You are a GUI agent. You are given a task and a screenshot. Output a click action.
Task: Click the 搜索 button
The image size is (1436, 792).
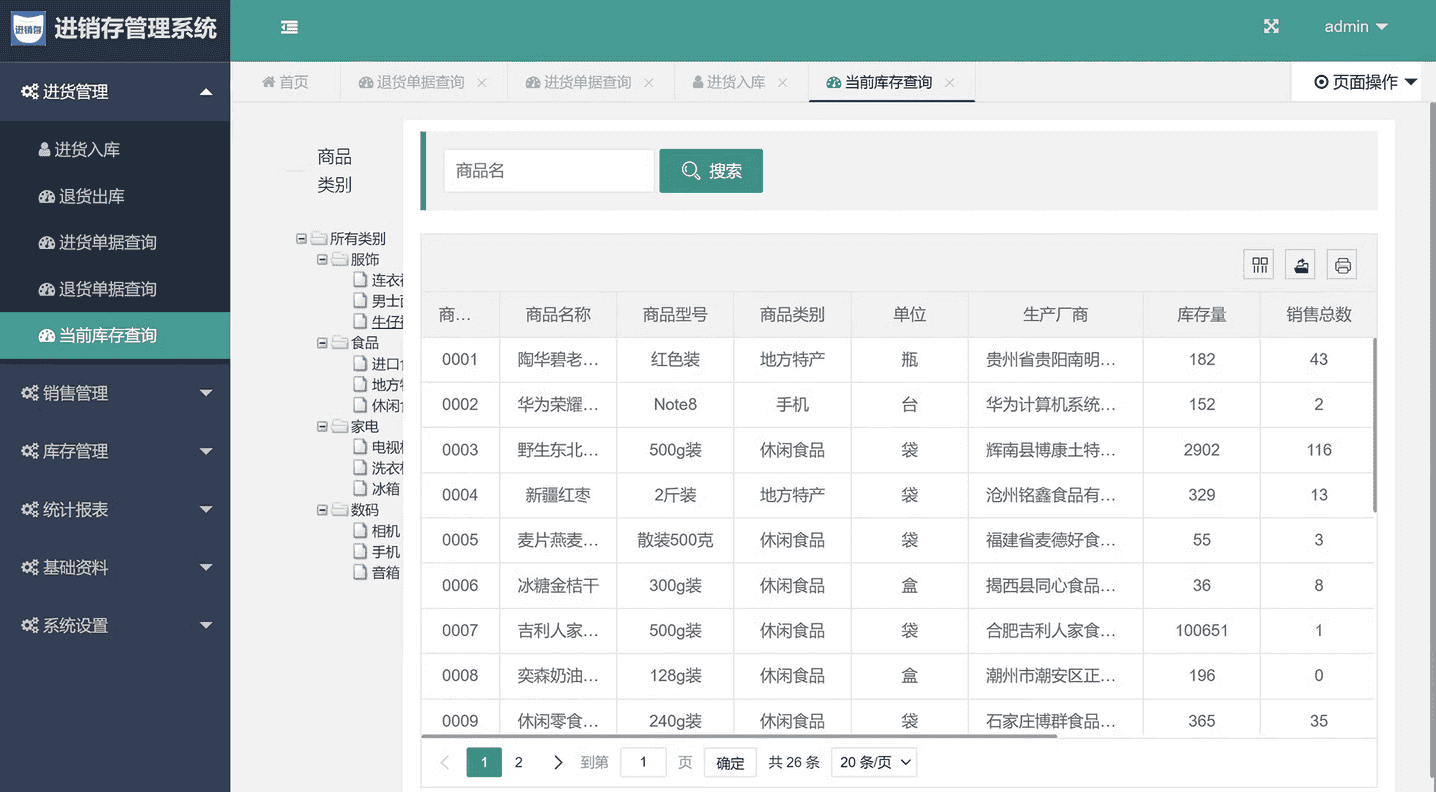pos(711,171)
